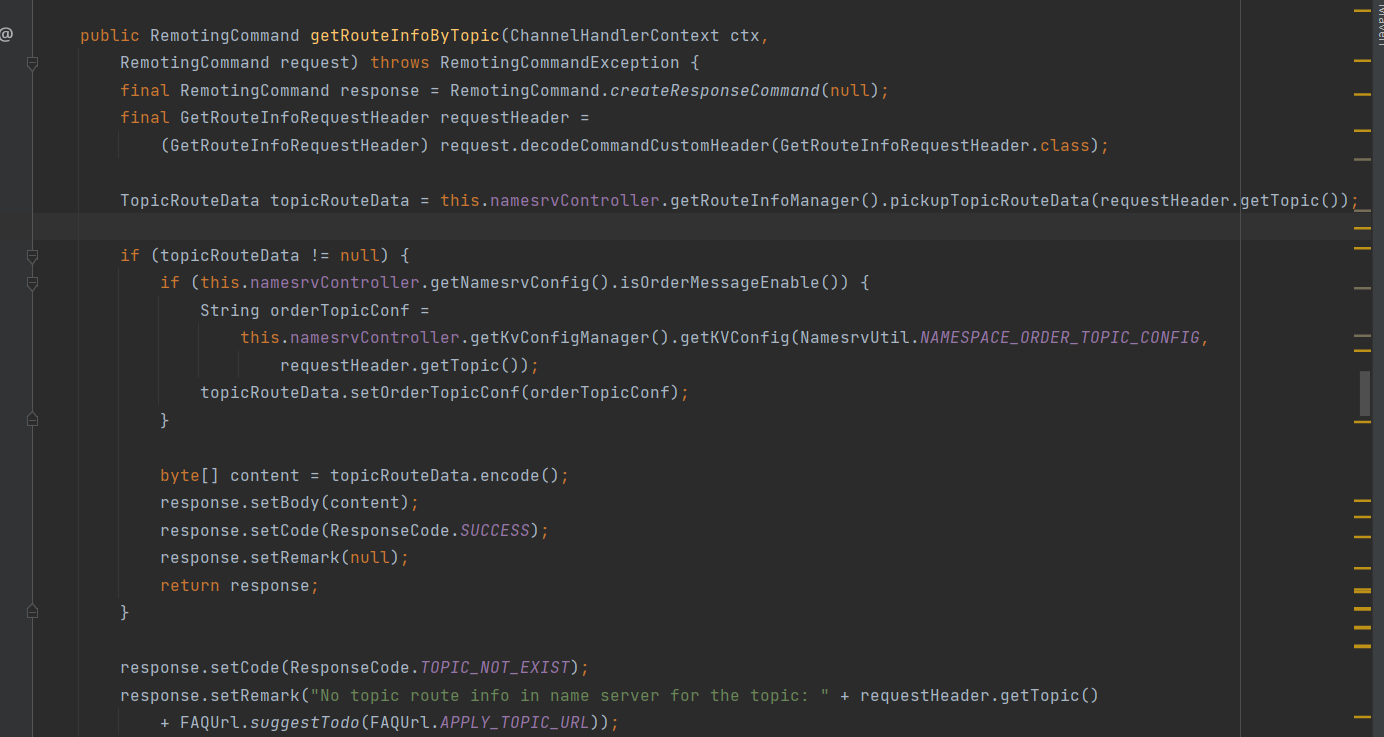This screenshot has width=1384, height=737.
Task: Collapse the topicRouteData null-check if block
Action: (x=32, y=256)
